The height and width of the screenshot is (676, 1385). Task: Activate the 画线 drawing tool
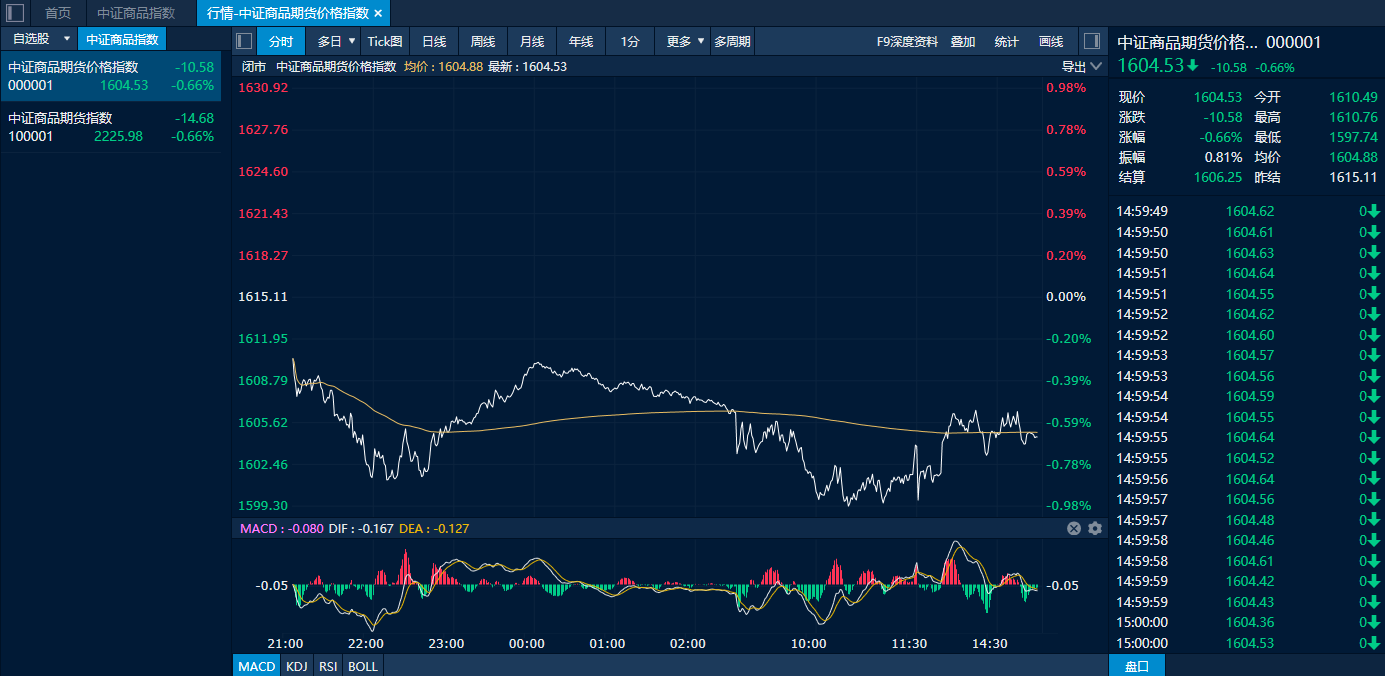(x=1051, y=41)
